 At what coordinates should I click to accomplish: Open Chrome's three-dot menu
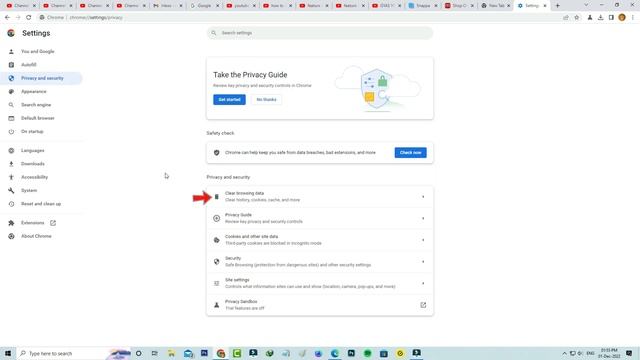[633, 18]
